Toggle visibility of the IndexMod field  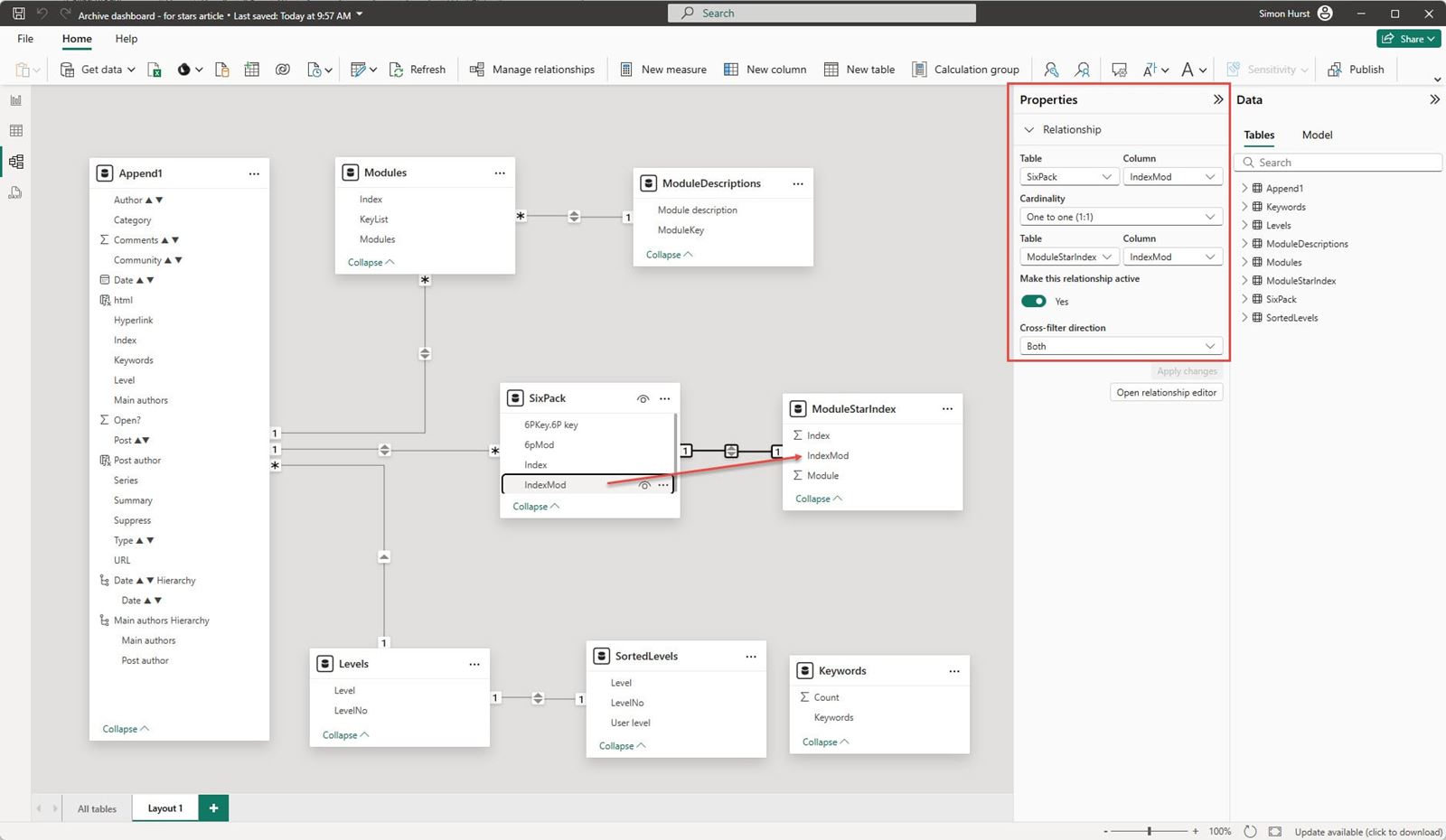pyautogui.click(x=643, y=484)
